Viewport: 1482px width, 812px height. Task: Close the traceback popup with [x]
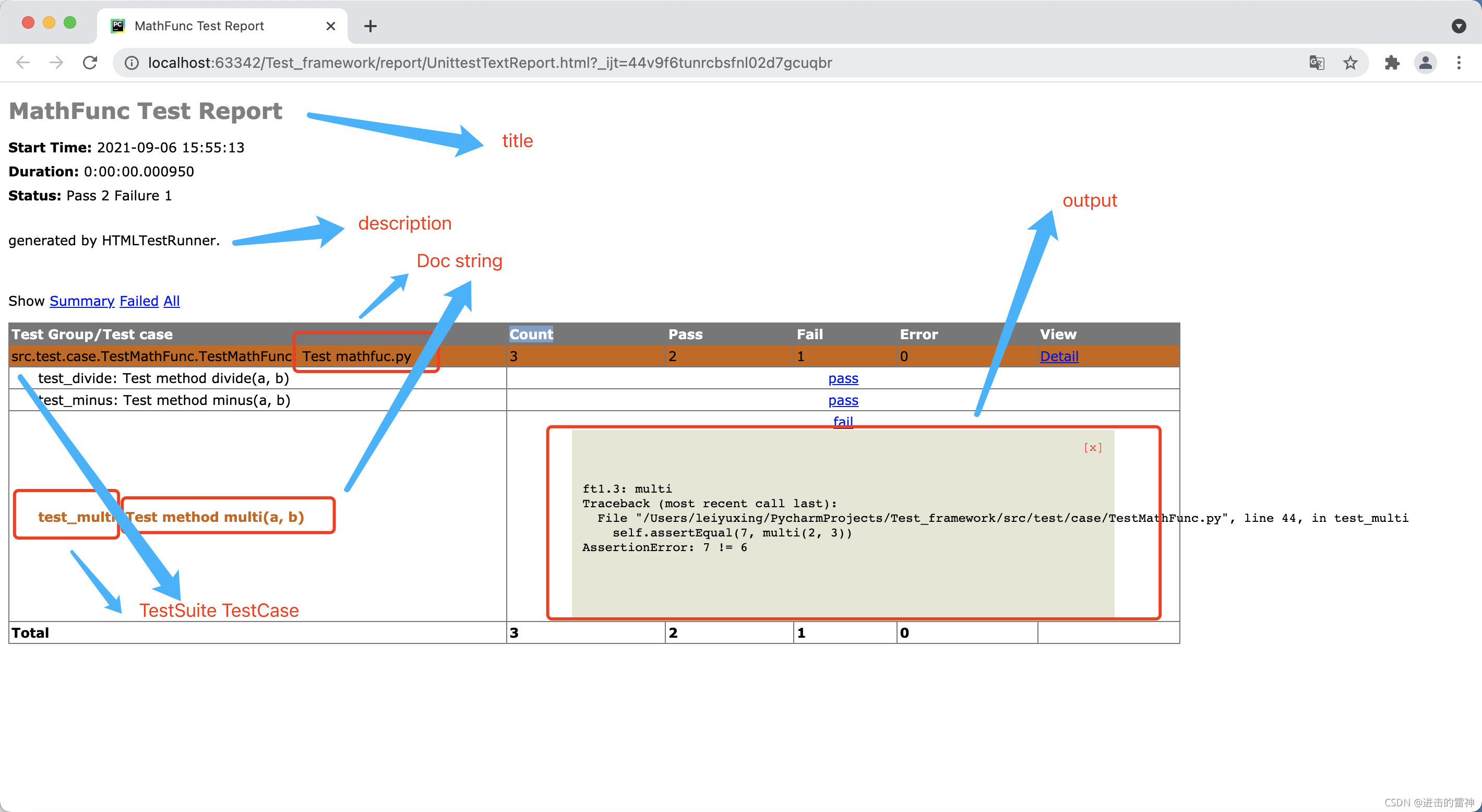[1093, 447]
